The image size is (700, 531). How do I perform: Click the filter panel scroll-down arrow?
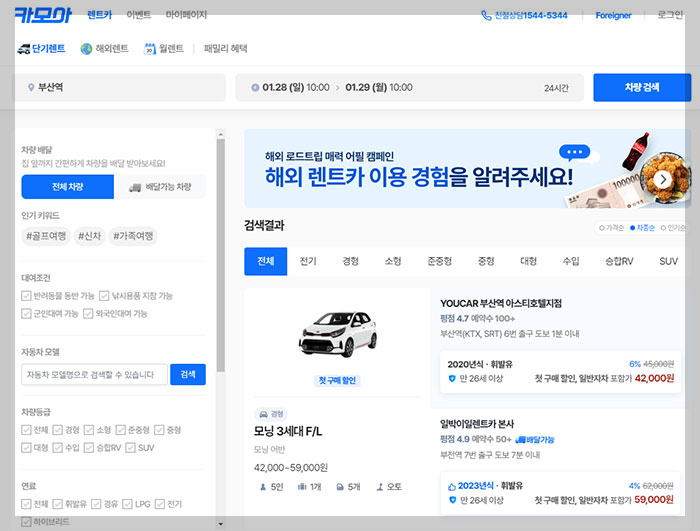coord(221,523)
